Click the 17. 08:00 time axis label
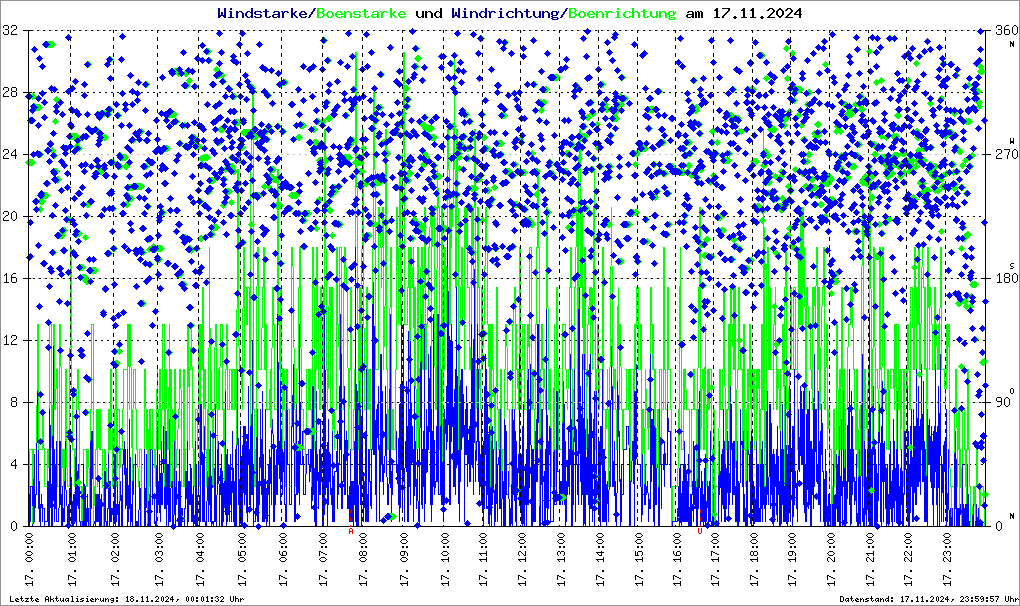The height and width of the screenshot is (606, 1020). tap(362, 559)
